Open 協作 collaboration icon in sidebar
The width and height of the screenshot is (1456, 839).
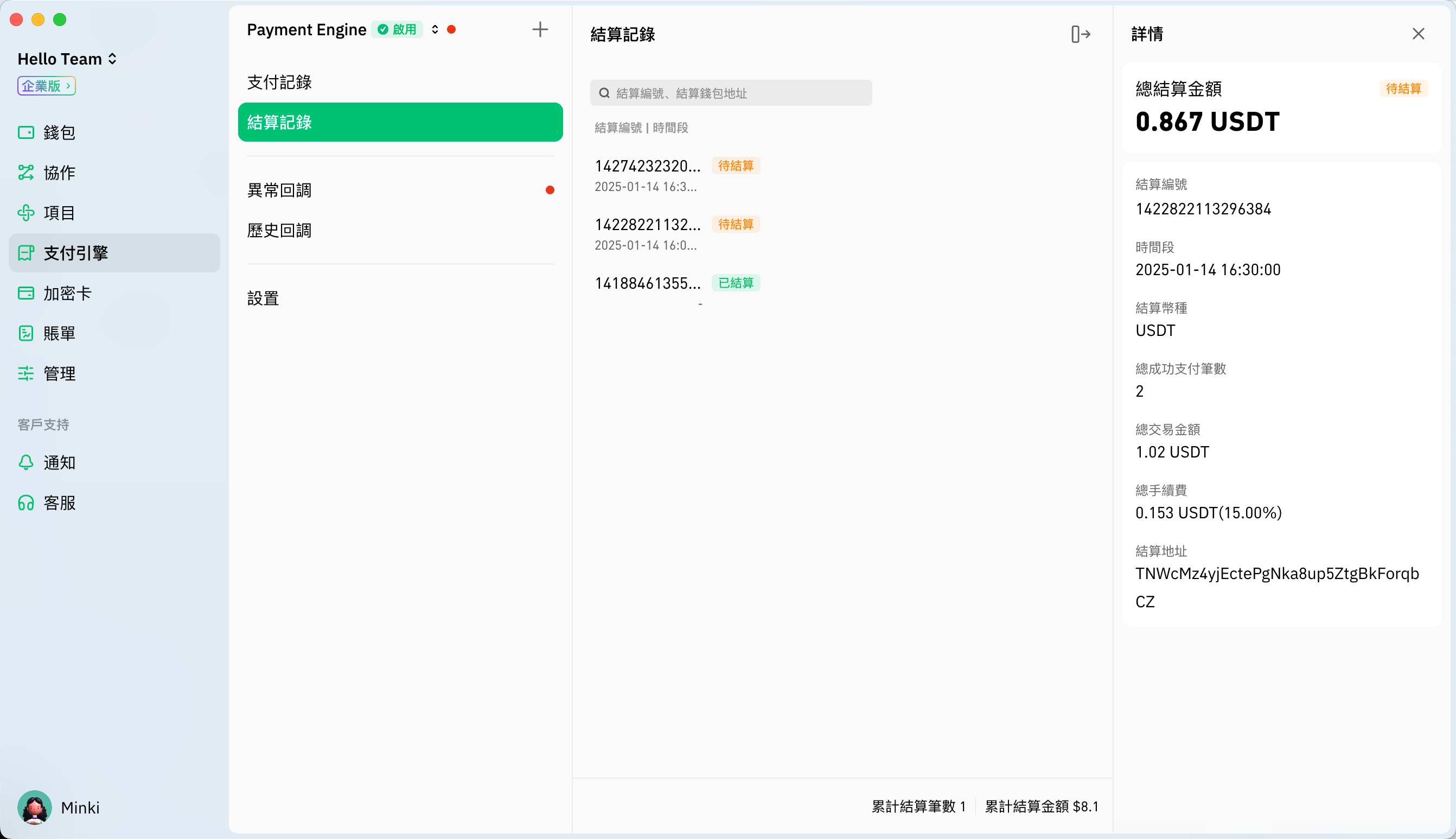tap(26, 172)
